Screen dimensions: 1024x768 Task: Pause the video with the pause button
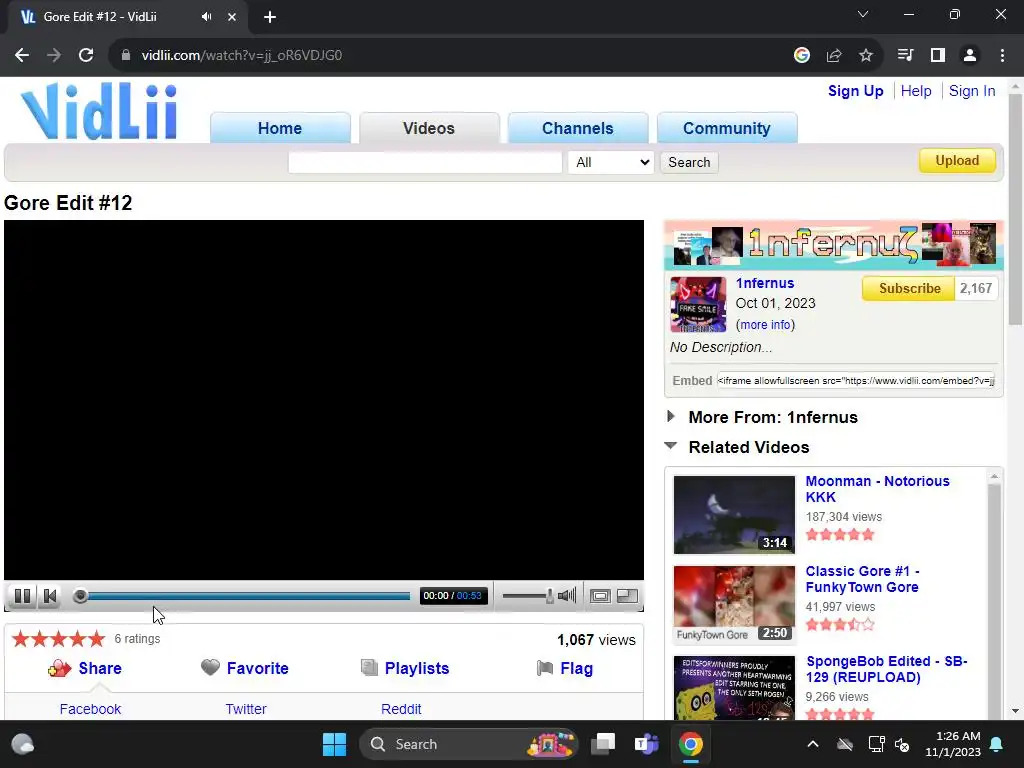point(22,596)
